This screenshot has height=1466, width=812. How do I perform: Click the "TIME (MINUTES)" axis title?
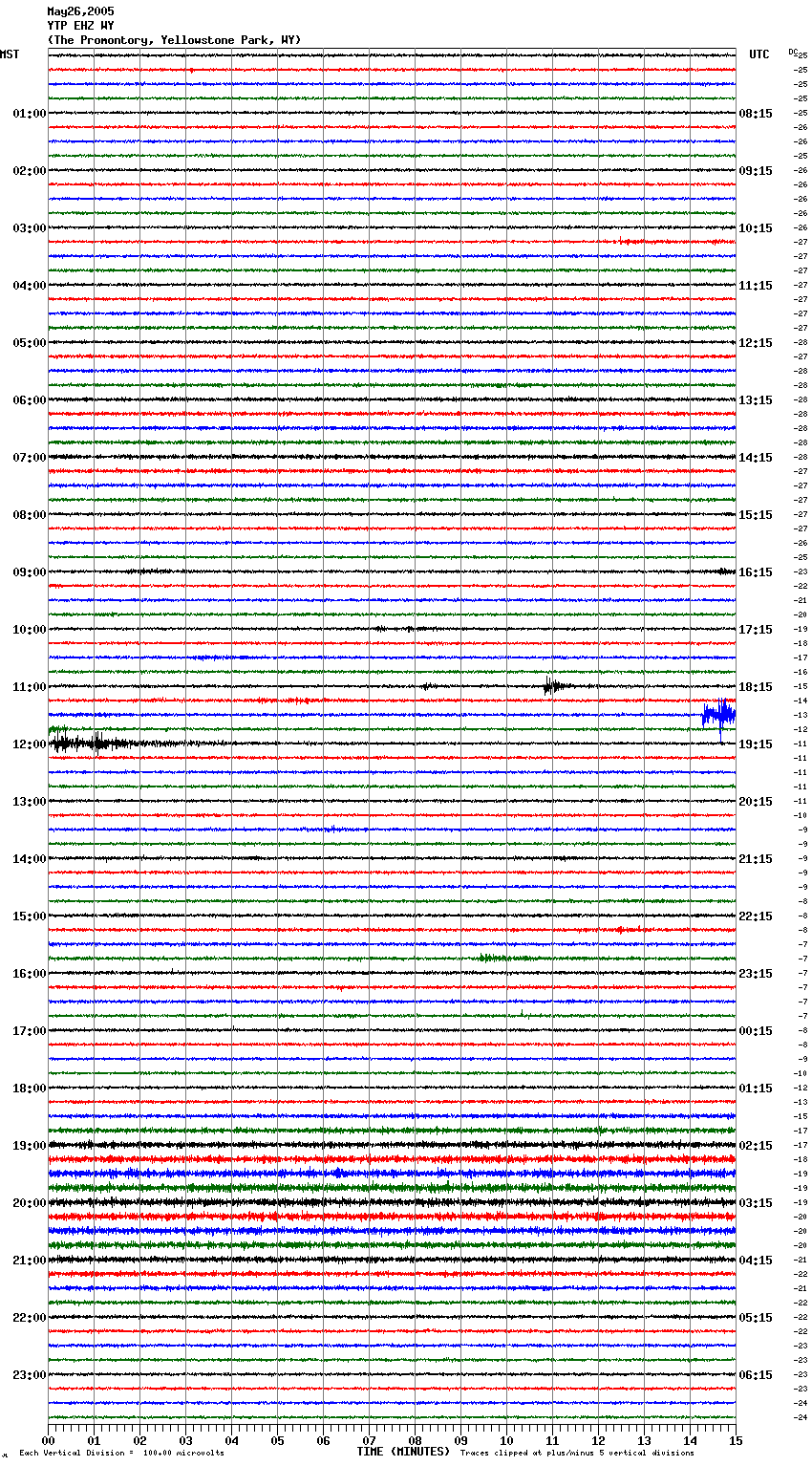point(403,1452)
